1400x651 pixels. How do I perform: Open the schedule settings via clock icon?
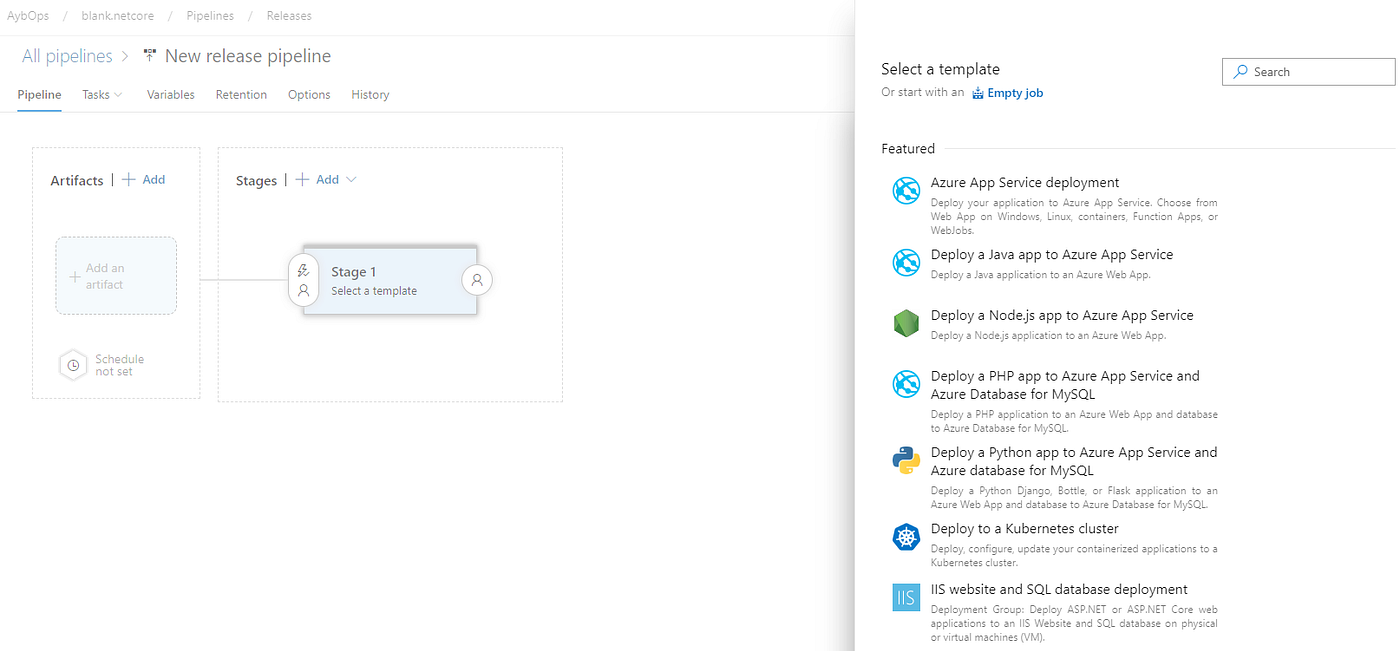[x=72, y=364]
